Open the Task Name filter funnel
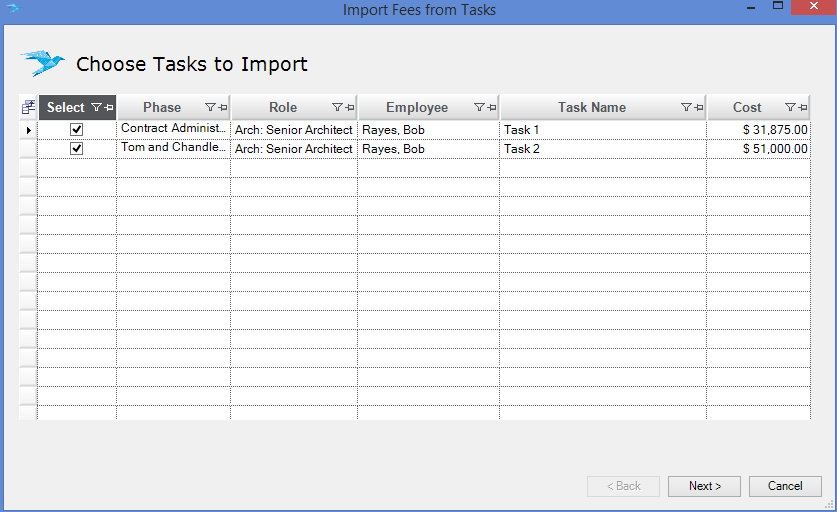Viewport: 837px width, 512px height. pyautogui.click(x=686, y=107)
